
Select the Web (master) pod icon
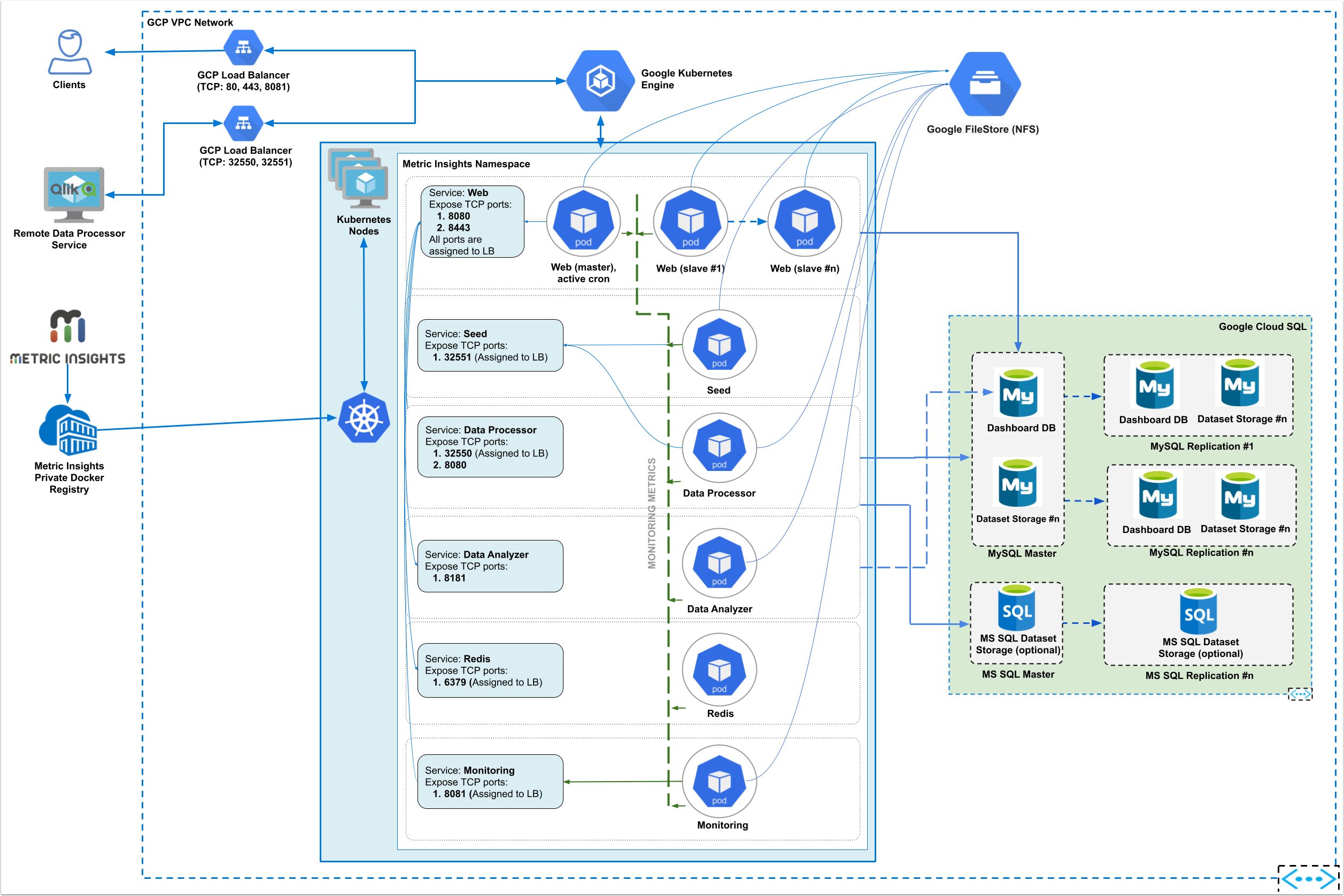[583, 221]
